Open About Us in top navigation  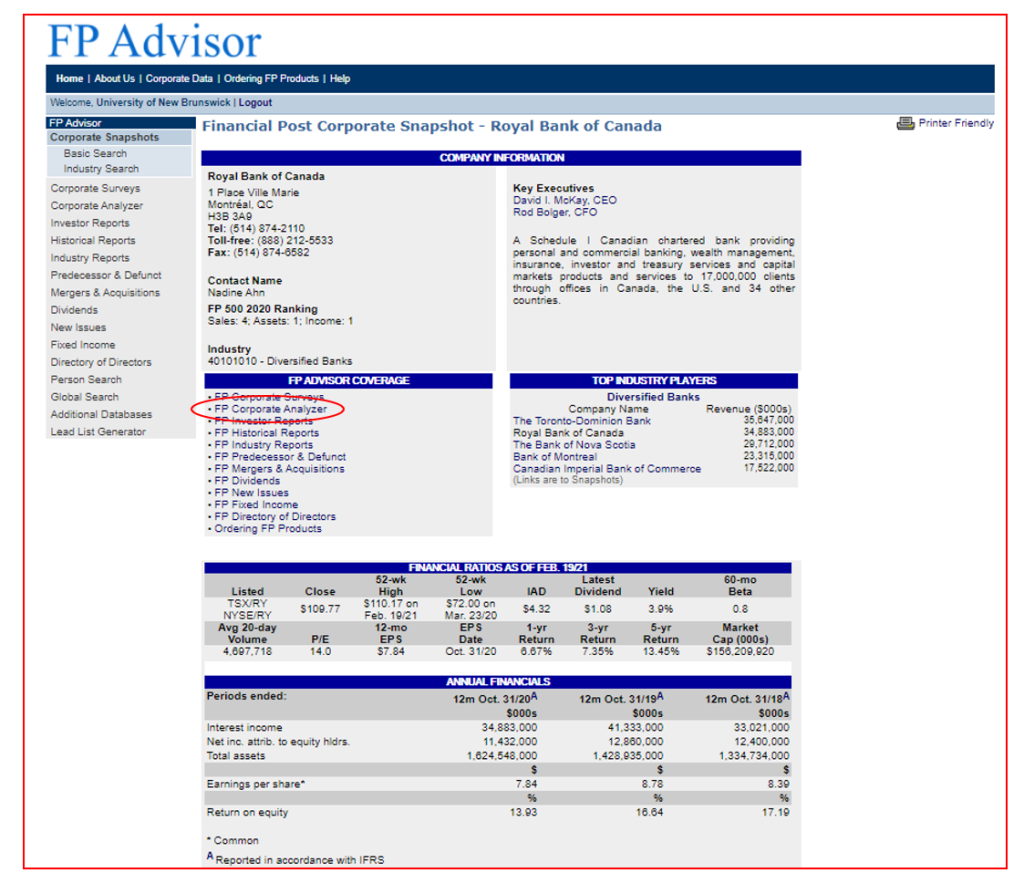point(115,78)
